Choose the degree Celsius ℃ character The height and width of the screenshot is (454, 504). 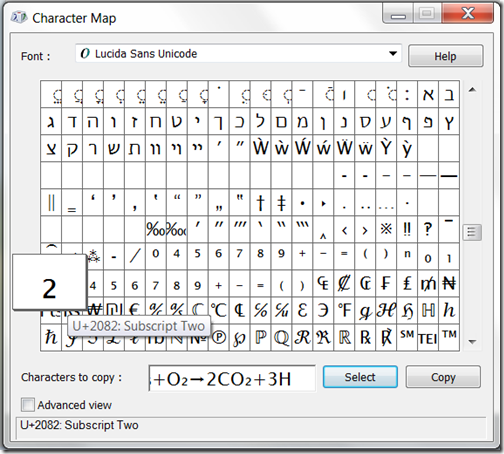[219, 310]
